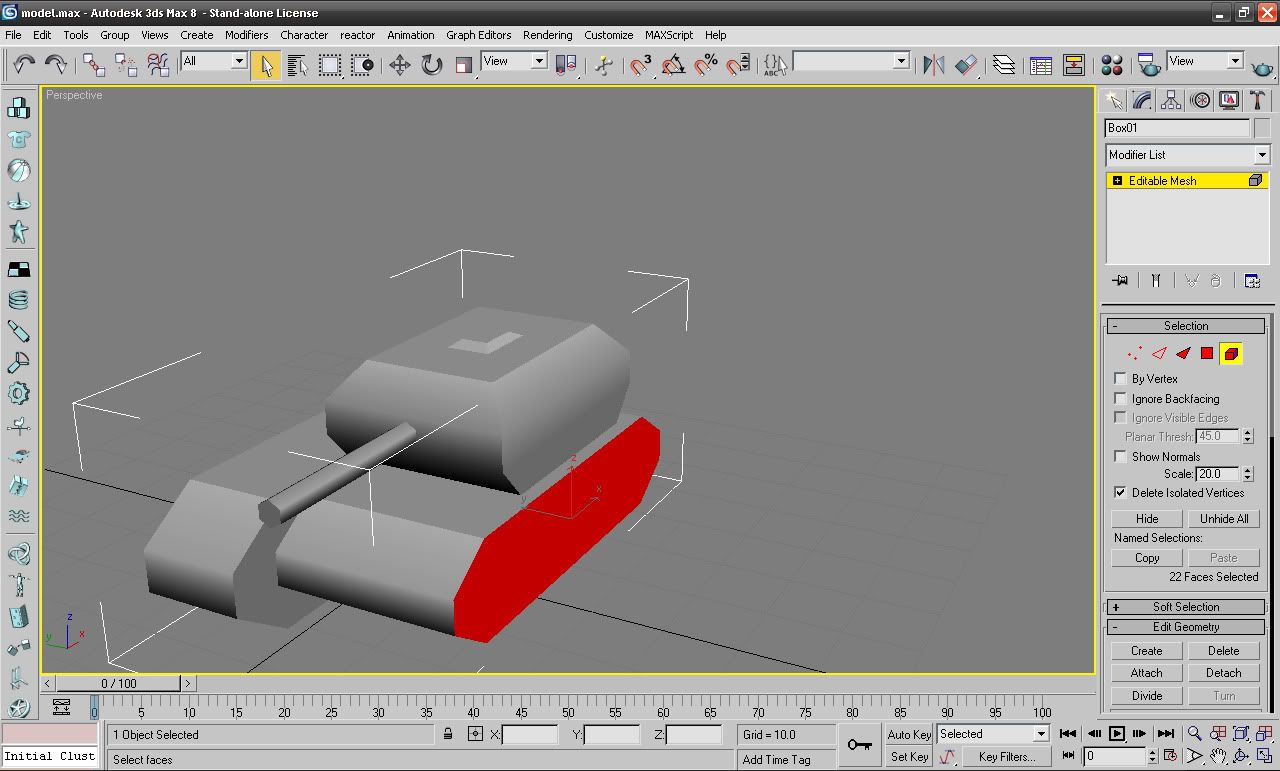Activate Select and Move tool
Screen dimensions: 1280x771
400,65
